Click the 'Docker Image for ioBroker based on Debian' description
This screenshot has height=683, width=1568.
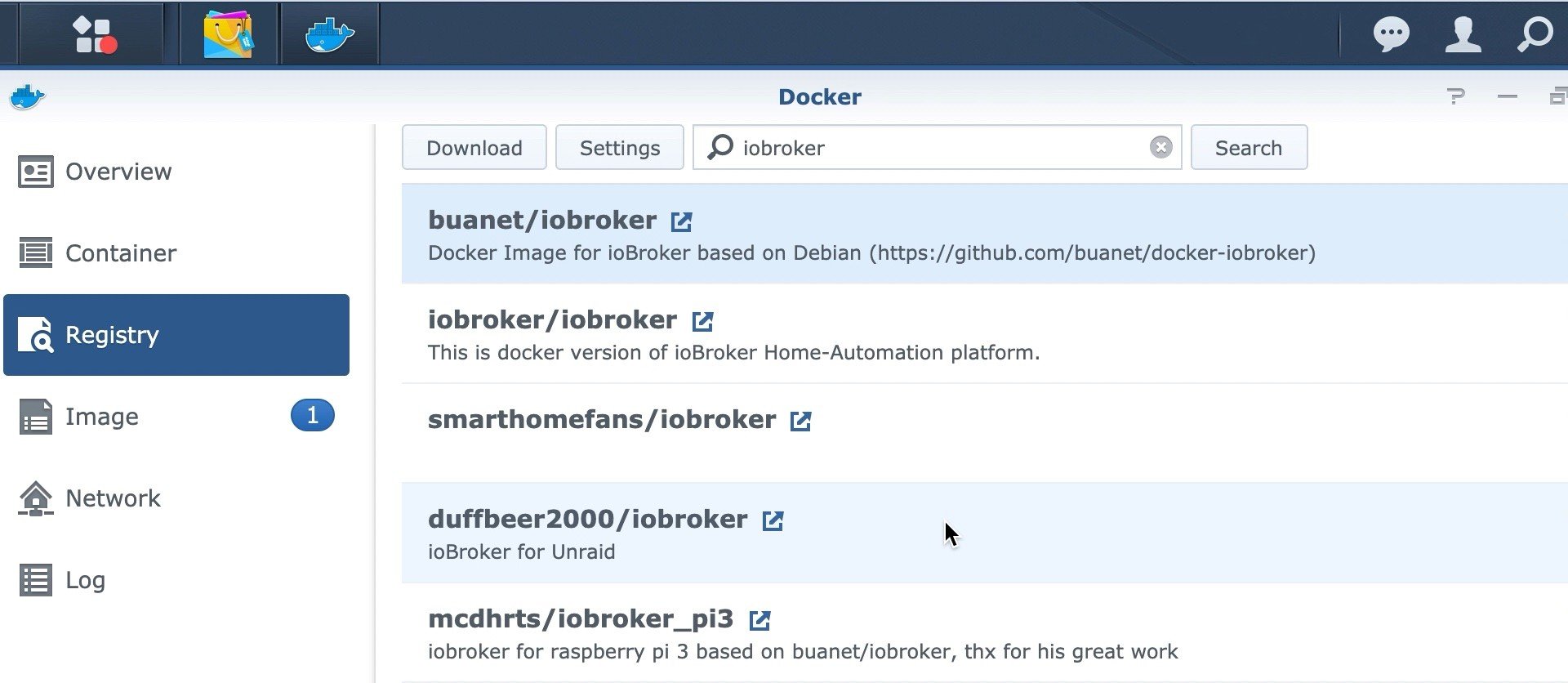click(x=871, y=253)
